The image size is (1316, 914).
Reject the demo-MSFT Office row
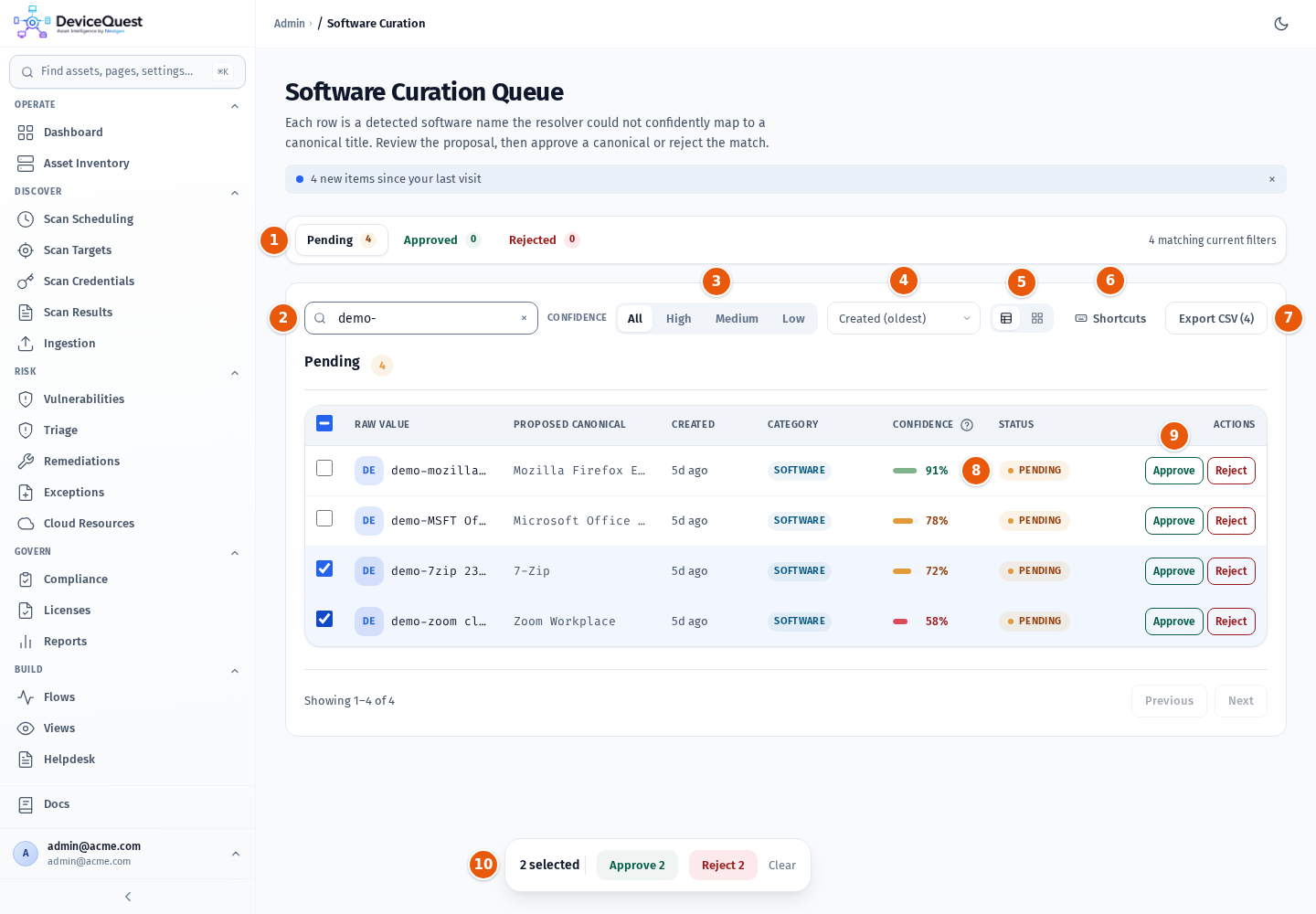click(1231, 521)
